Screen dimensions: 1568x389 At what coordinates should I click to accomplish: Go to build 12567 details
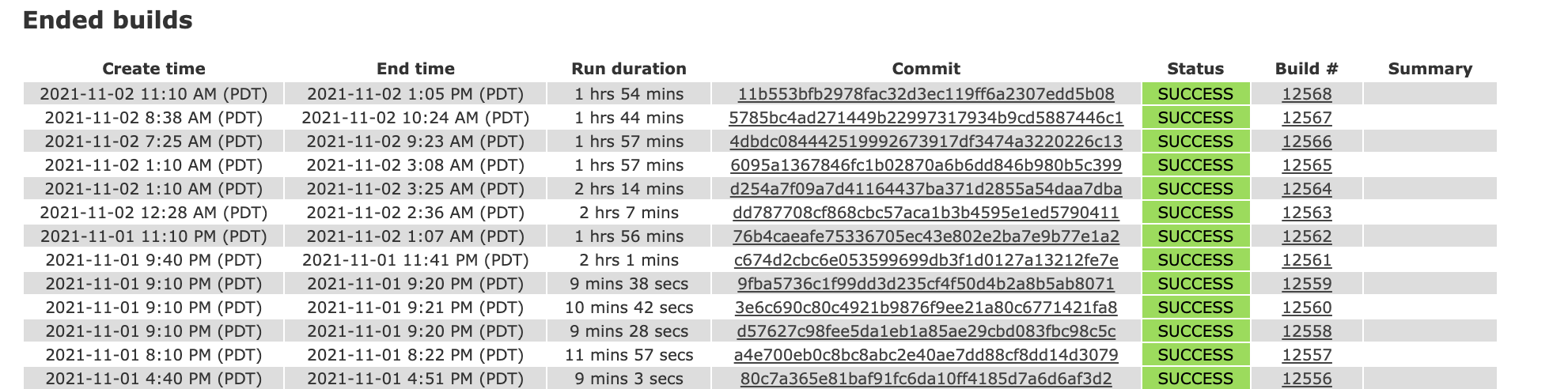[x=1306, y=118]
